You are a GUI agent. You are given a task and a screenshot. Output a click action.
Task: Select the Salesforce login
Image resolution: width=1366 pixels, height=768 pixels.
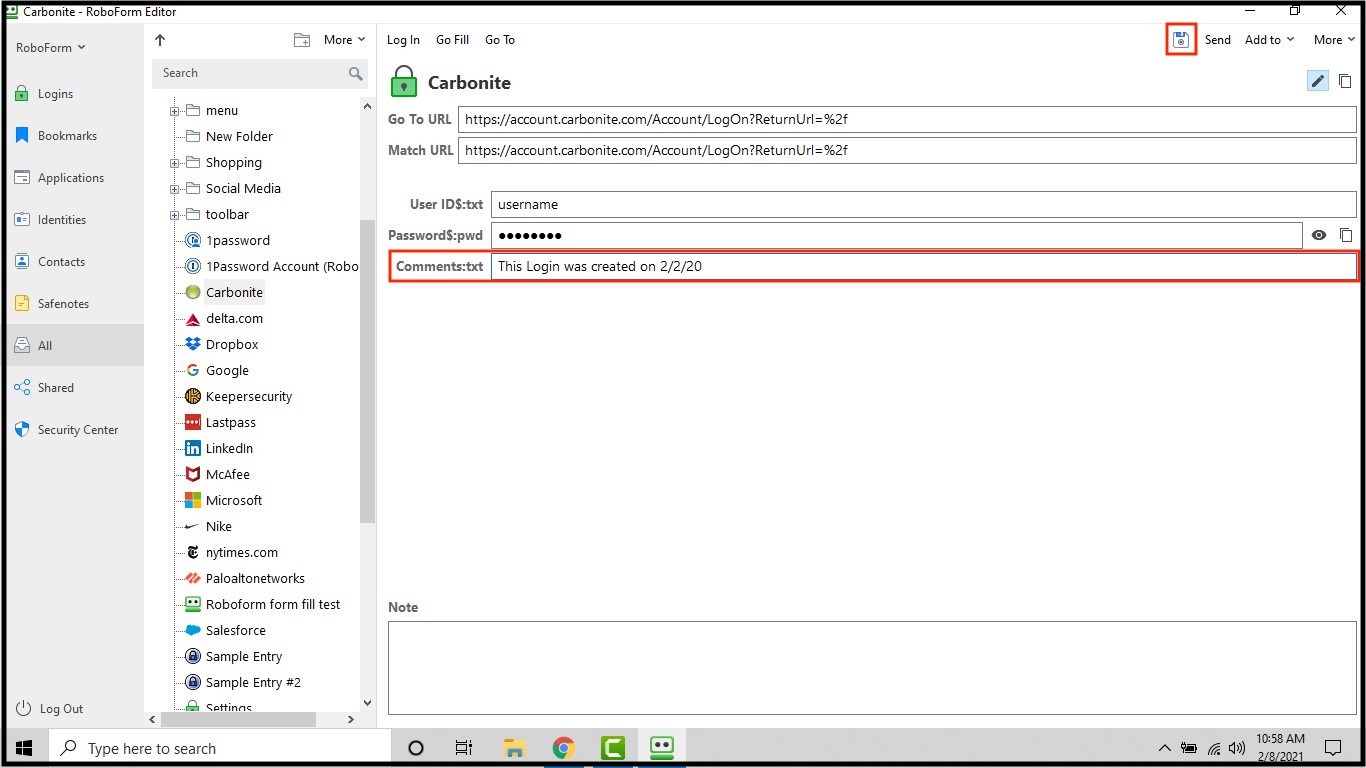point(236,631)
